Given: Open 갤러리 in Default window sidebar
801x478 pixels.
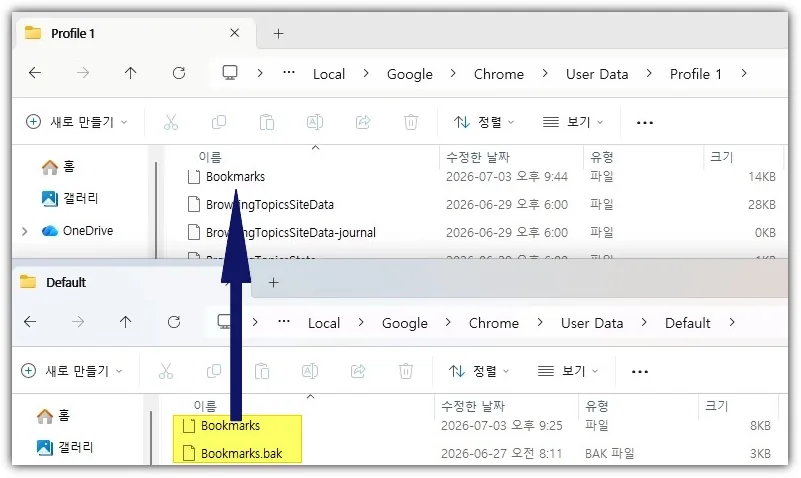Looking at the screenshot, I should 65,447.
